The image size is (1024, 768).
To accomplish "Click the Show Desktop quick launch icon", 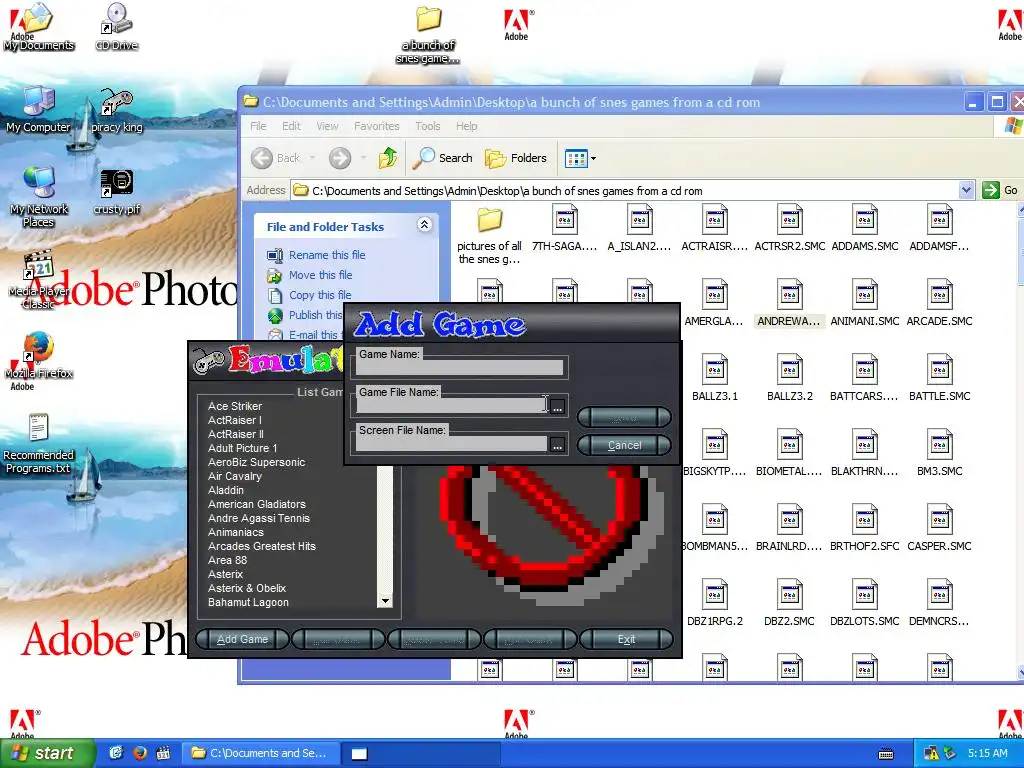I will point(116,753).
